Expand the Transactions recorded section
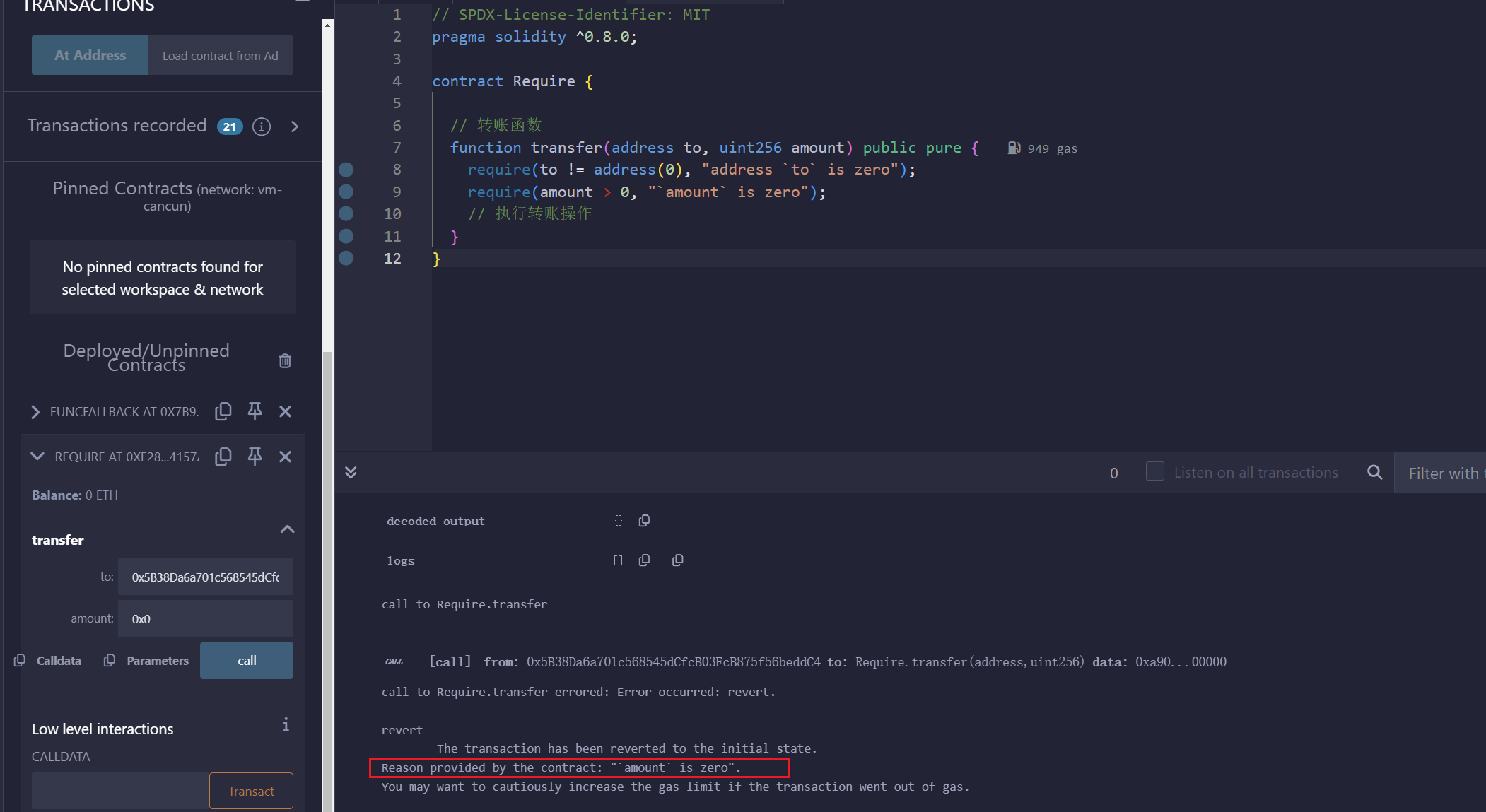1486x812 pixels. pos(295,126)
